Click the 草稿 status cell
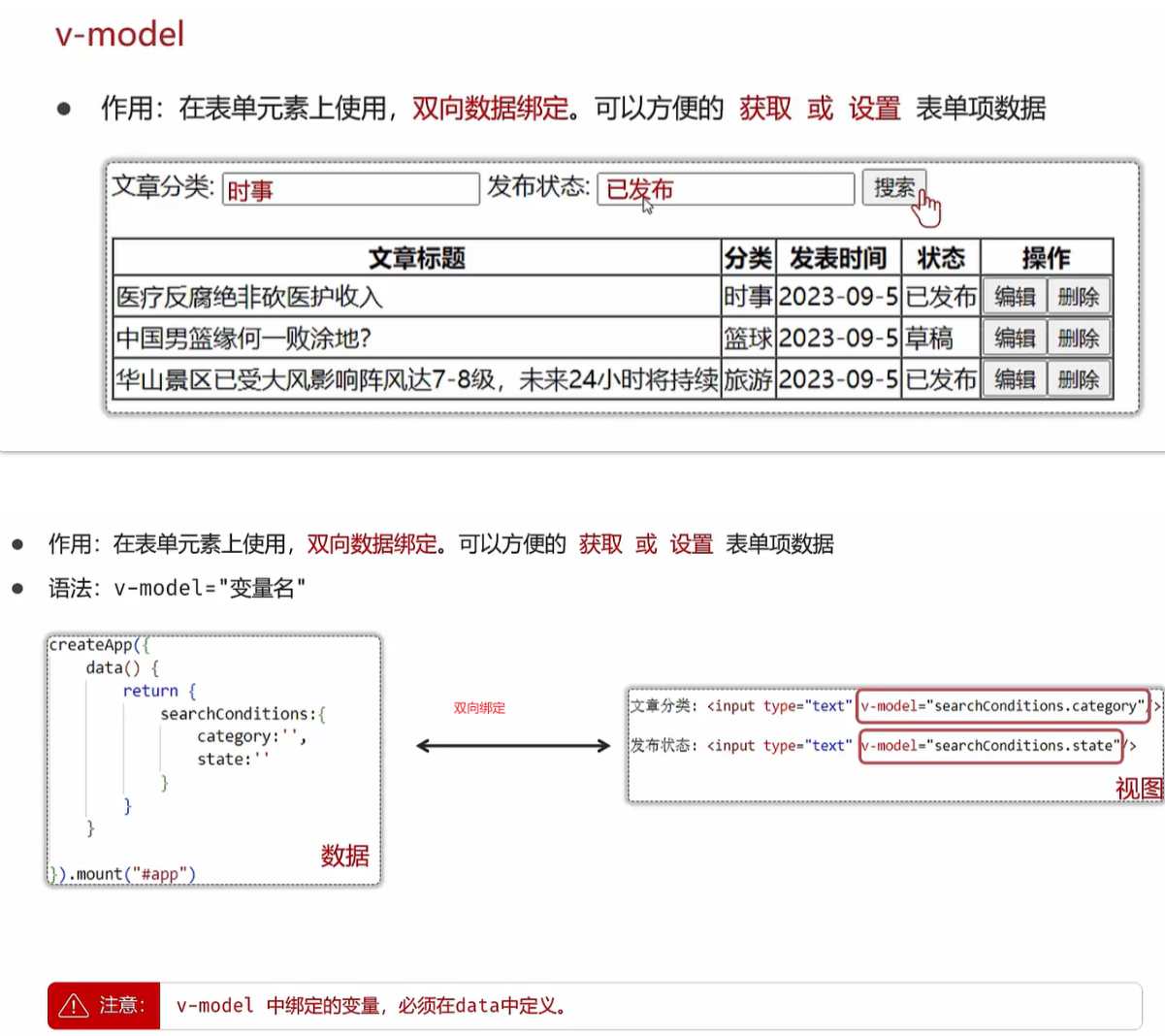Screen dimensions: 1165x1036 (x=929, y=339)
